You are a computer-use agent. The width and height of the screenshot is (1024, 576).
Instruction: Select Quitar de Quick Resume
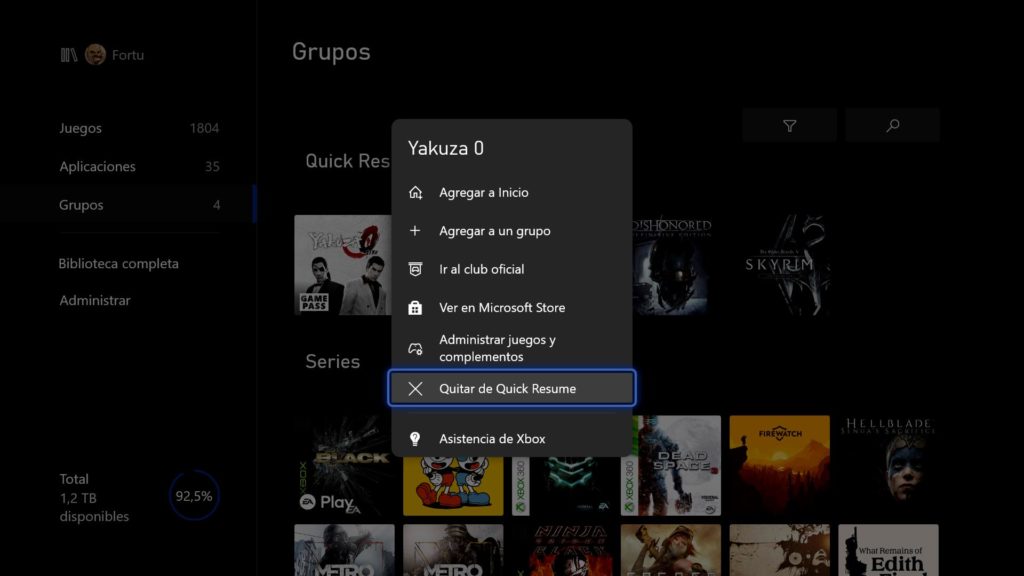point(511,389)
